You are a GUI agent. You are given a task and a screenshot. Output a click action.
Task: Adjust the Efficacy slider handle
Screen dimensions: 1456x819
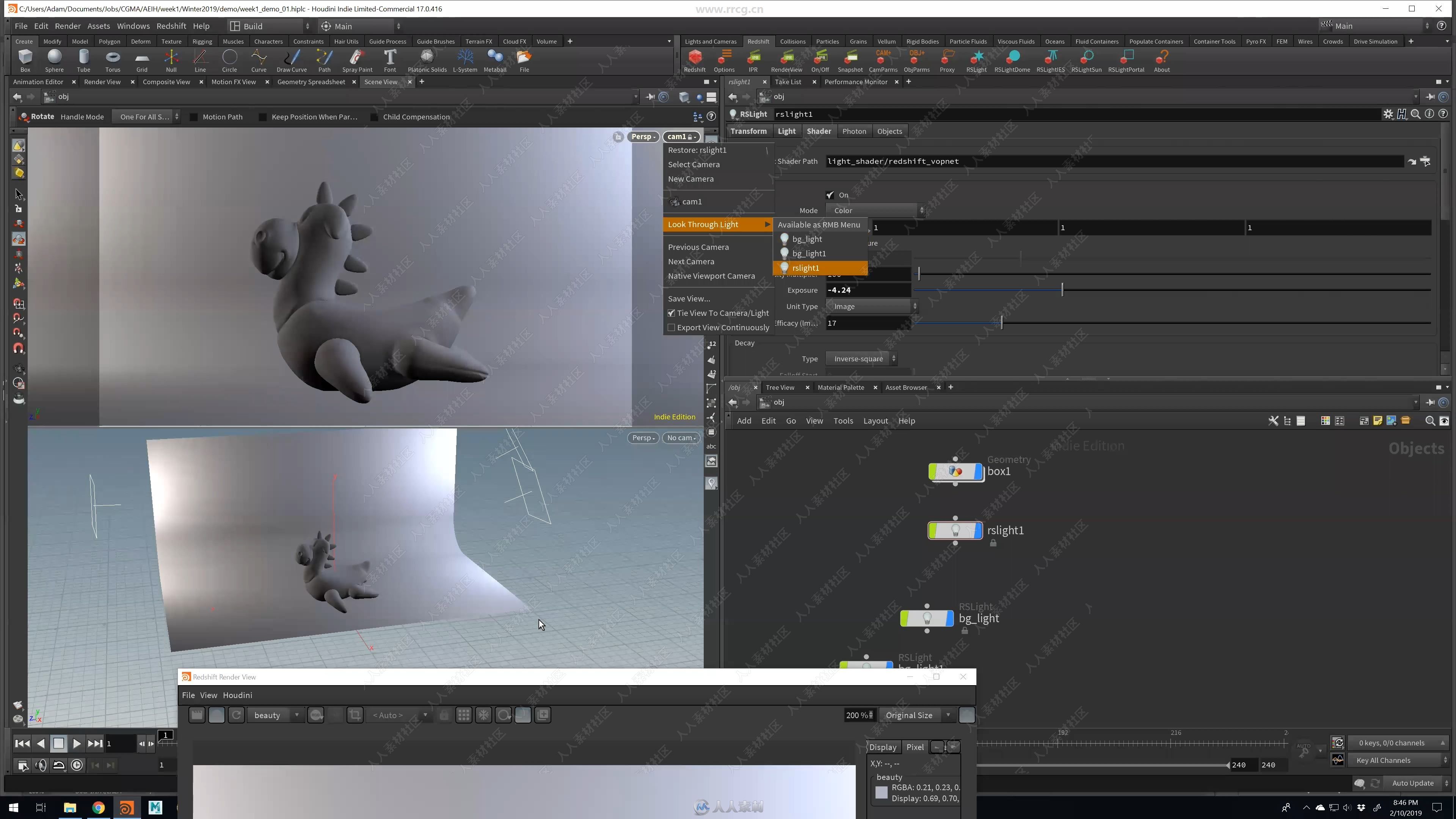tap(1001, 323)
